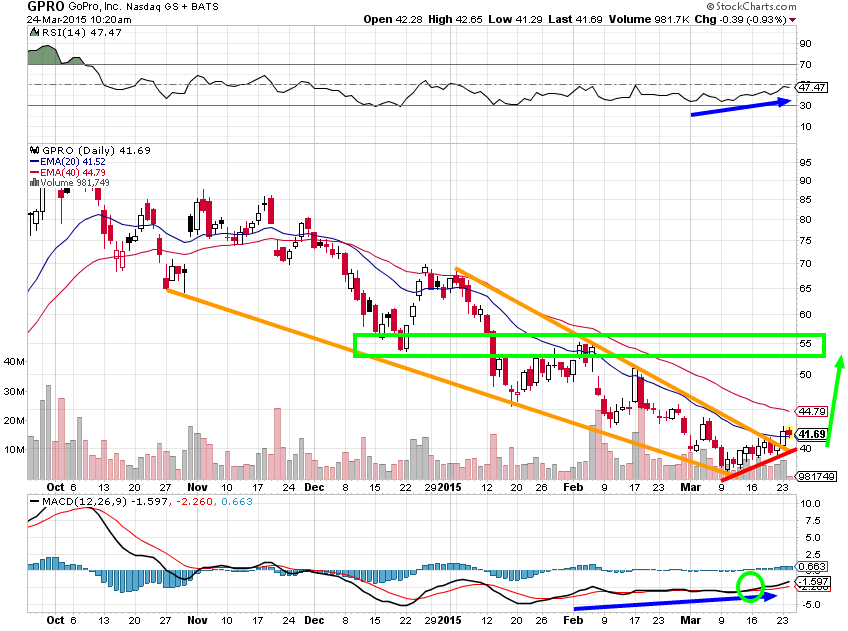Click the blue EMA(20) legend line swatch
The width and height of the screenshot is (848, 631).
point(35,162)
